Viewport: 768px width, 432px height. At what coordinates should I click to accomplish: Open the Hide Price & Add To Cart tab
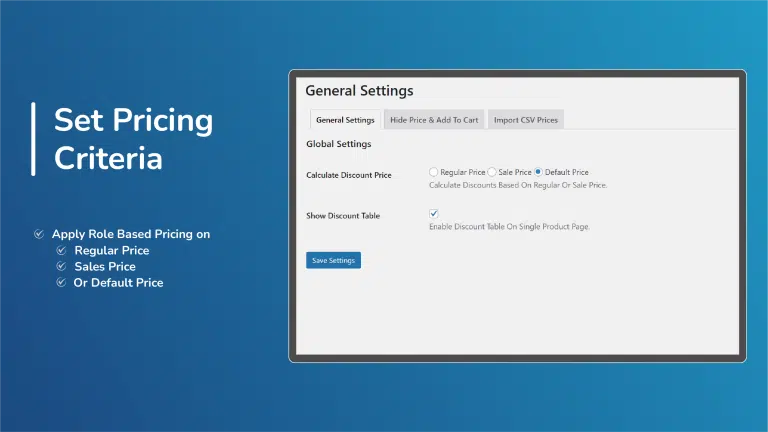(x=434, y=120)
